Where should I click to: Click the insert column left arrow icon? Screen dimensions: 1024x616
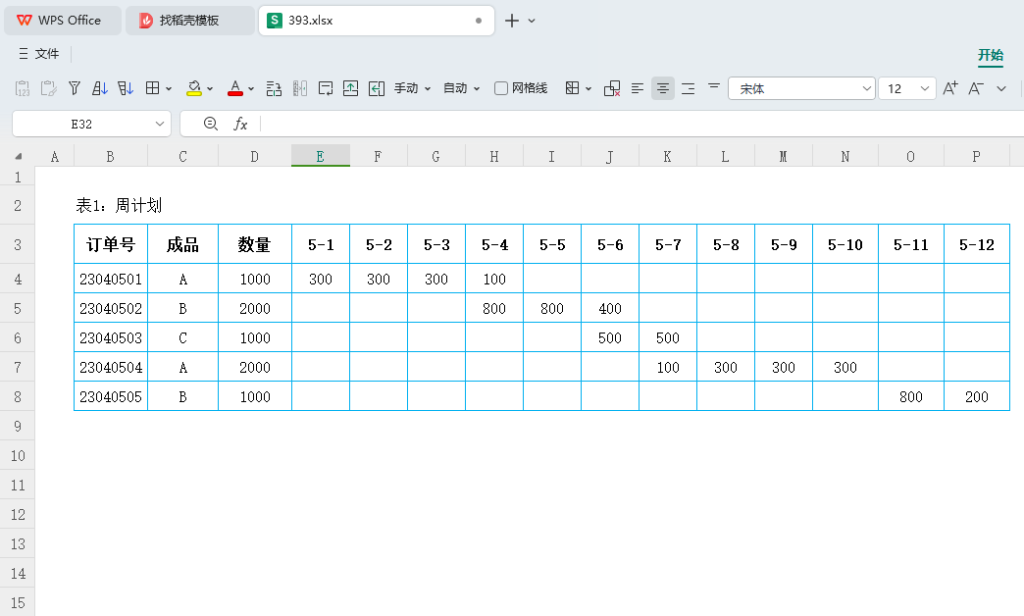pyautogui.click(x=376, y=88)
